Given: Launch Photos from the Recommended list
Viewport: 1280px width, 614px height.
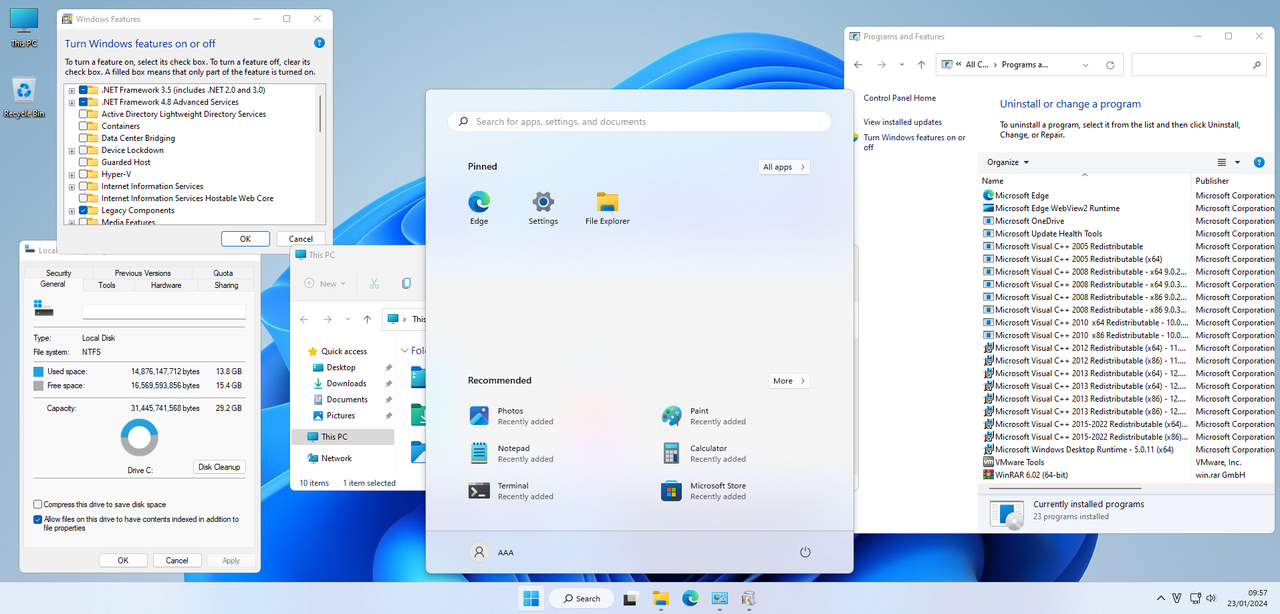Looking at the screenshot, I should pyautogui.click(x=512, y=416).
